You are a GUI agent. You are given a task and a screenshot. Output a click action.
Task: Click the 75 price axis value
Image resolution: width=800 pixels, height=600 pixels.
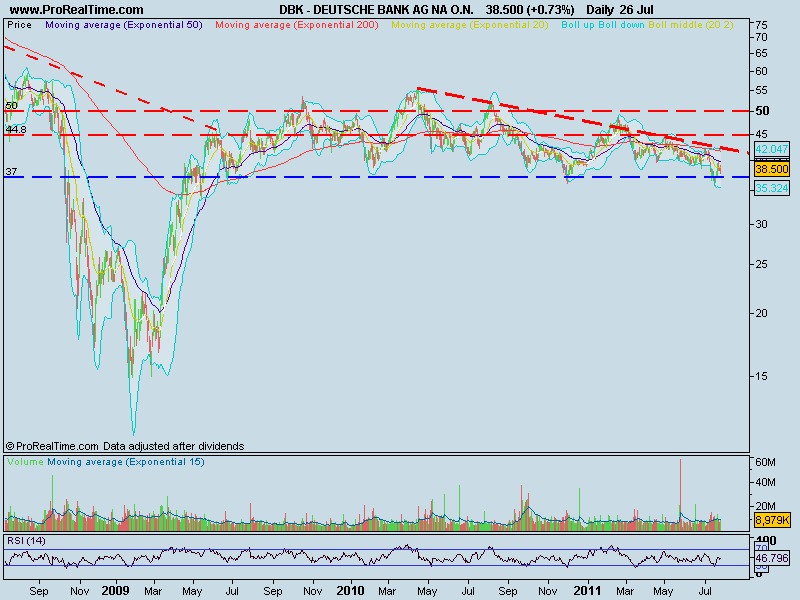(761, 25)
